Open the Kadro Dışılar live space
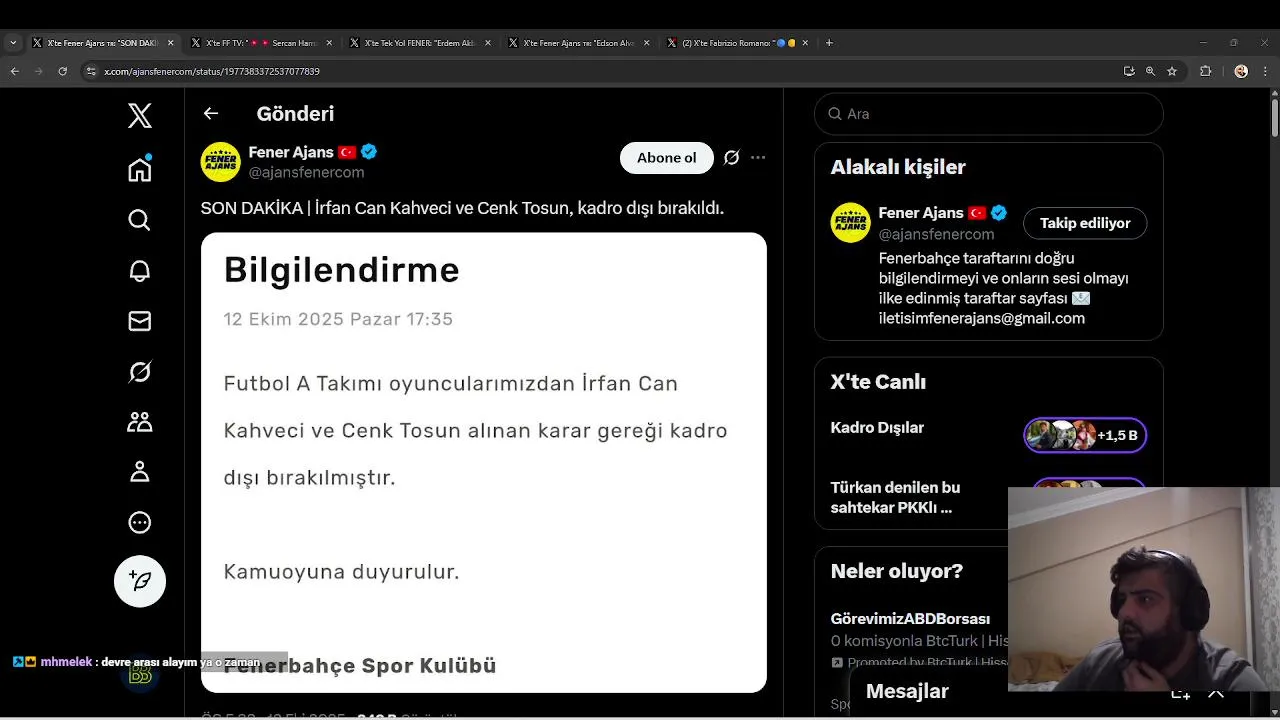The image size is (1280, 720). [877, 428]
